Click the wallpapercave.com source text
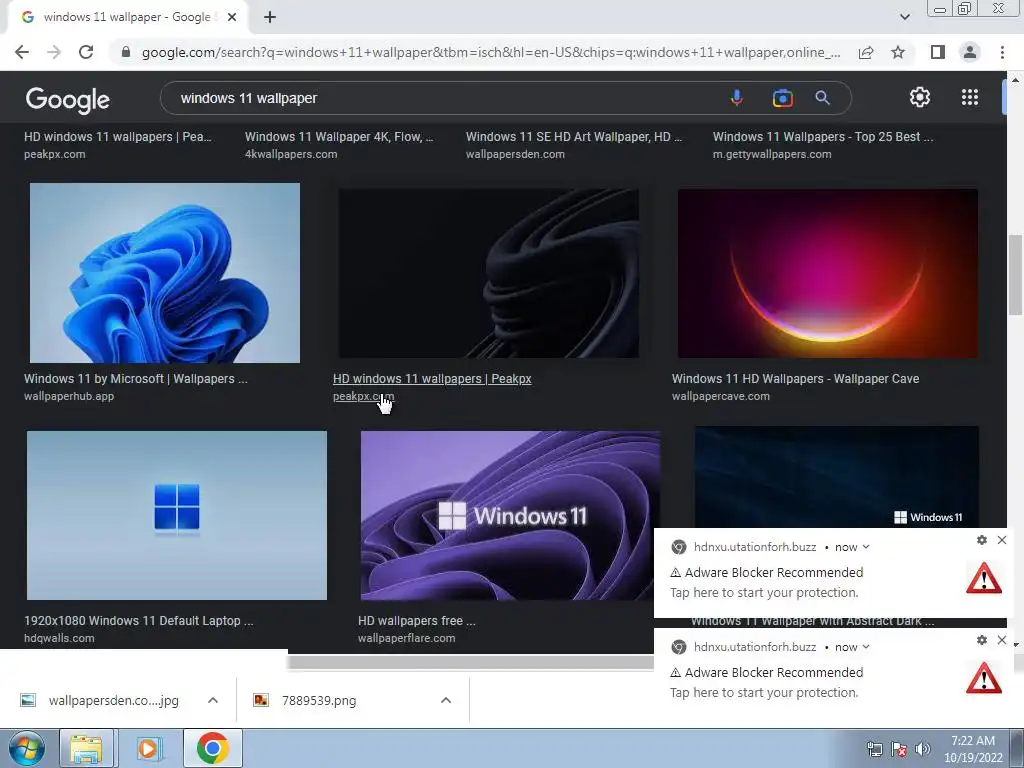 (x=721, y=396)
